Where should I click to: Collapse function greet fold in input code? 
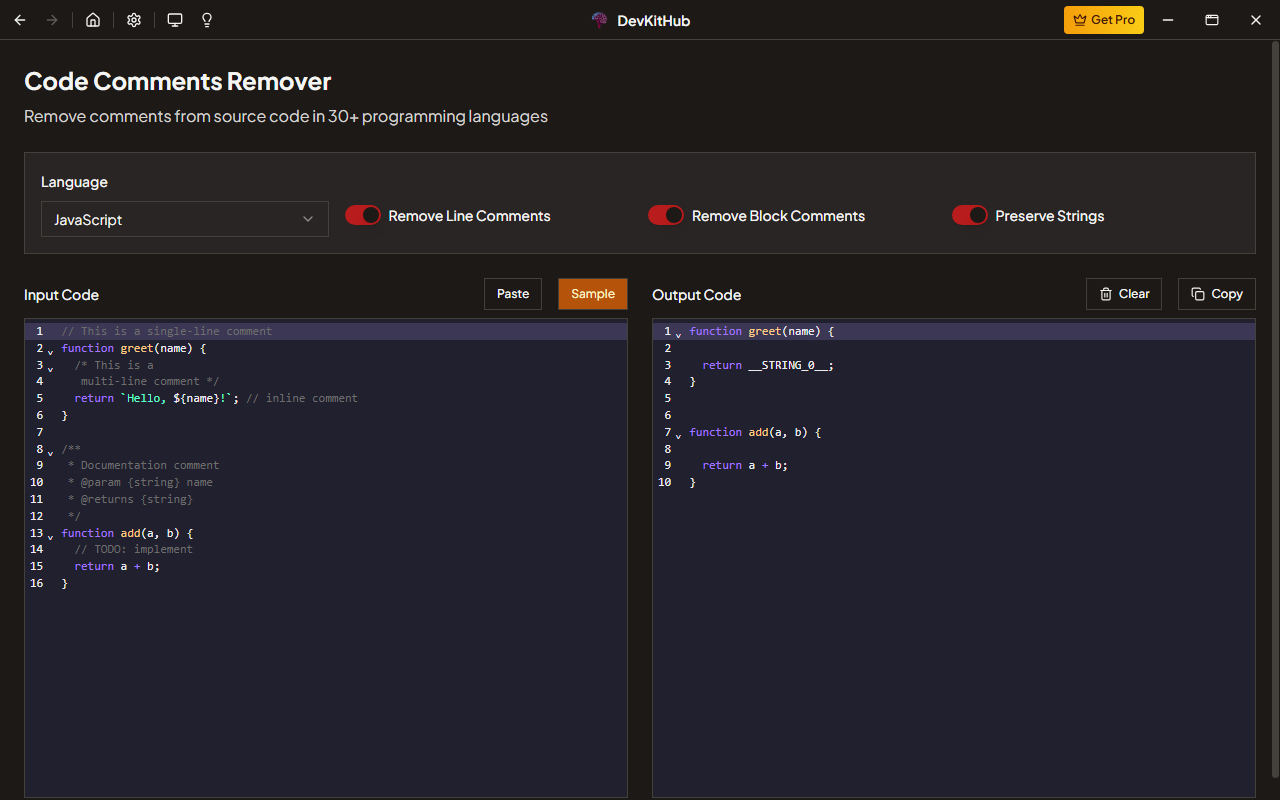(50, 351)
